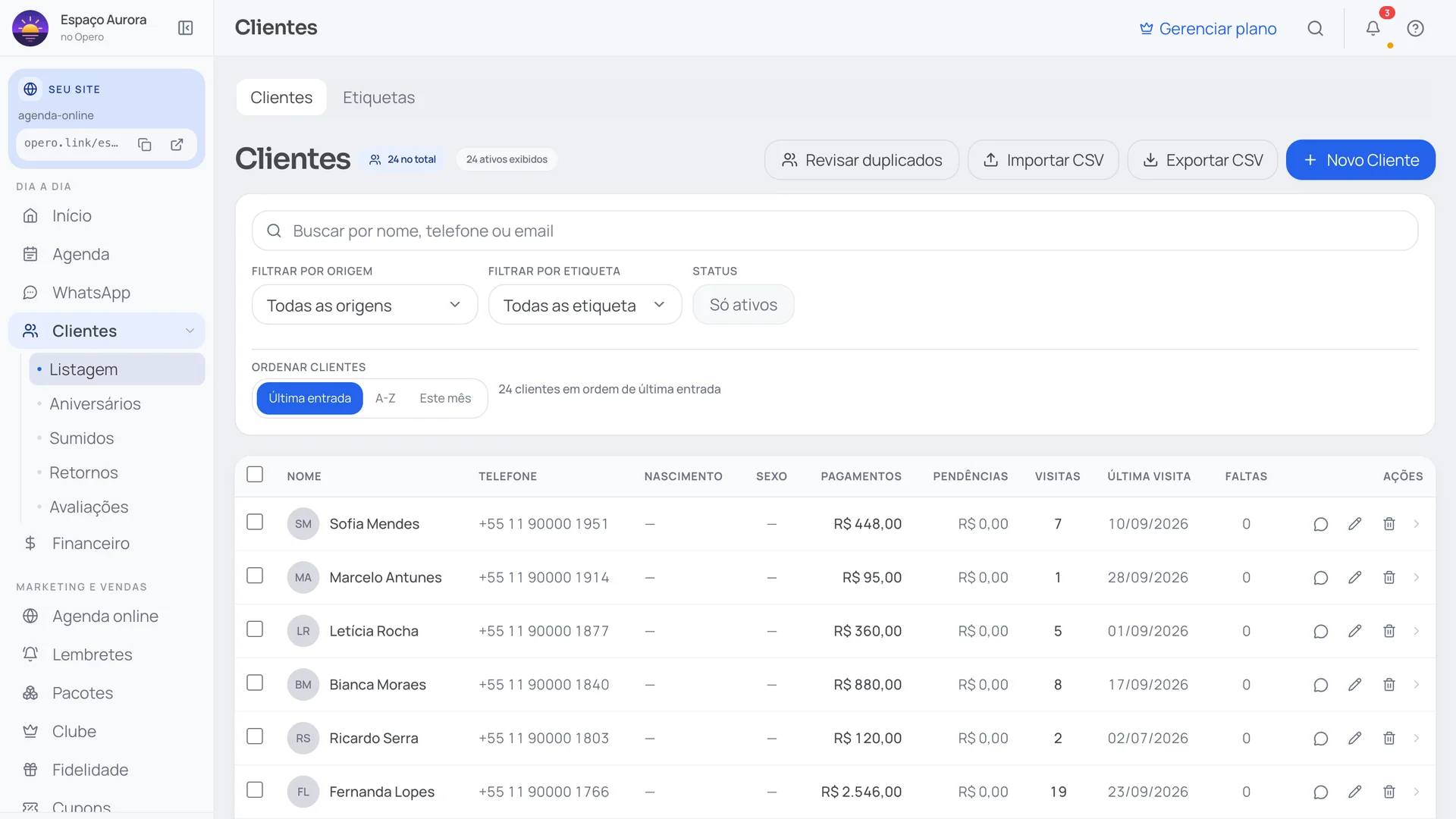The image size is (1456, 819).
Task: Click the Espaço Aurora logo avatar
Action: (x=30, y=28)
